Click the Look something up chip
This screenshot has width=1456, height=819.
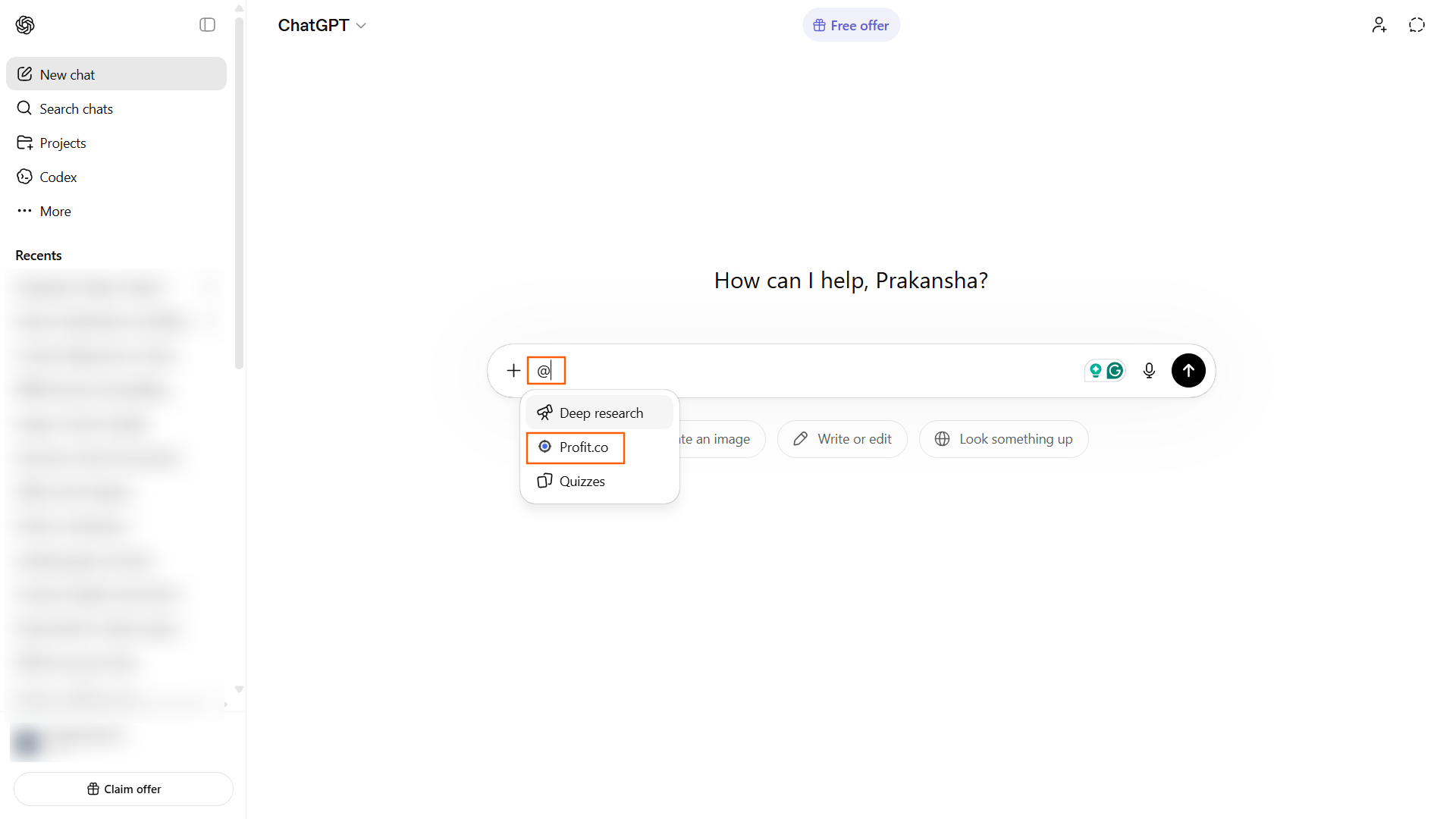pyautogui.click(x=1003, y=438)
